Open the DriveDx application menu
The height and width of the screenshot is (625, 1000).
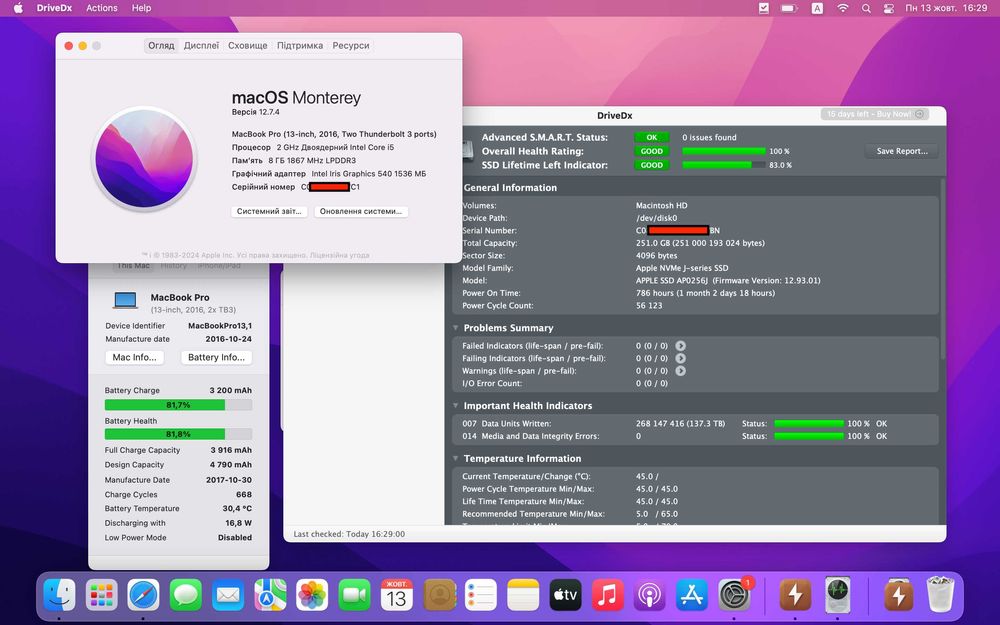54,8
